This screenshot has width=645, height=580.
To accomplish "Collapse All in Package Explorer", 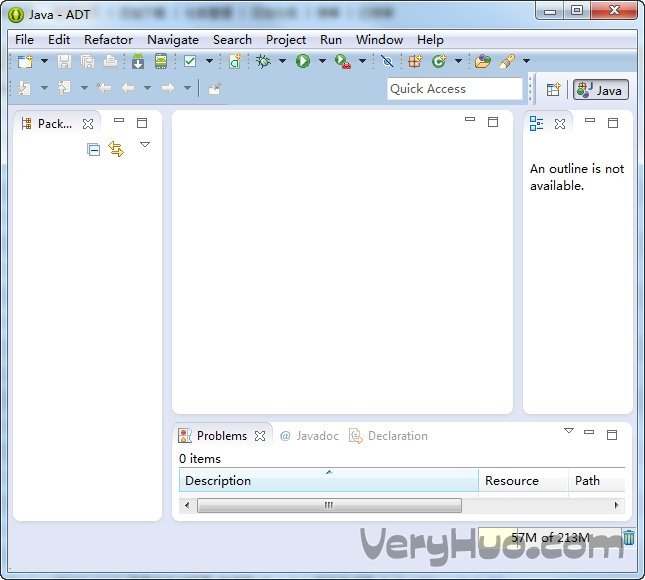I will click(93, 149).
